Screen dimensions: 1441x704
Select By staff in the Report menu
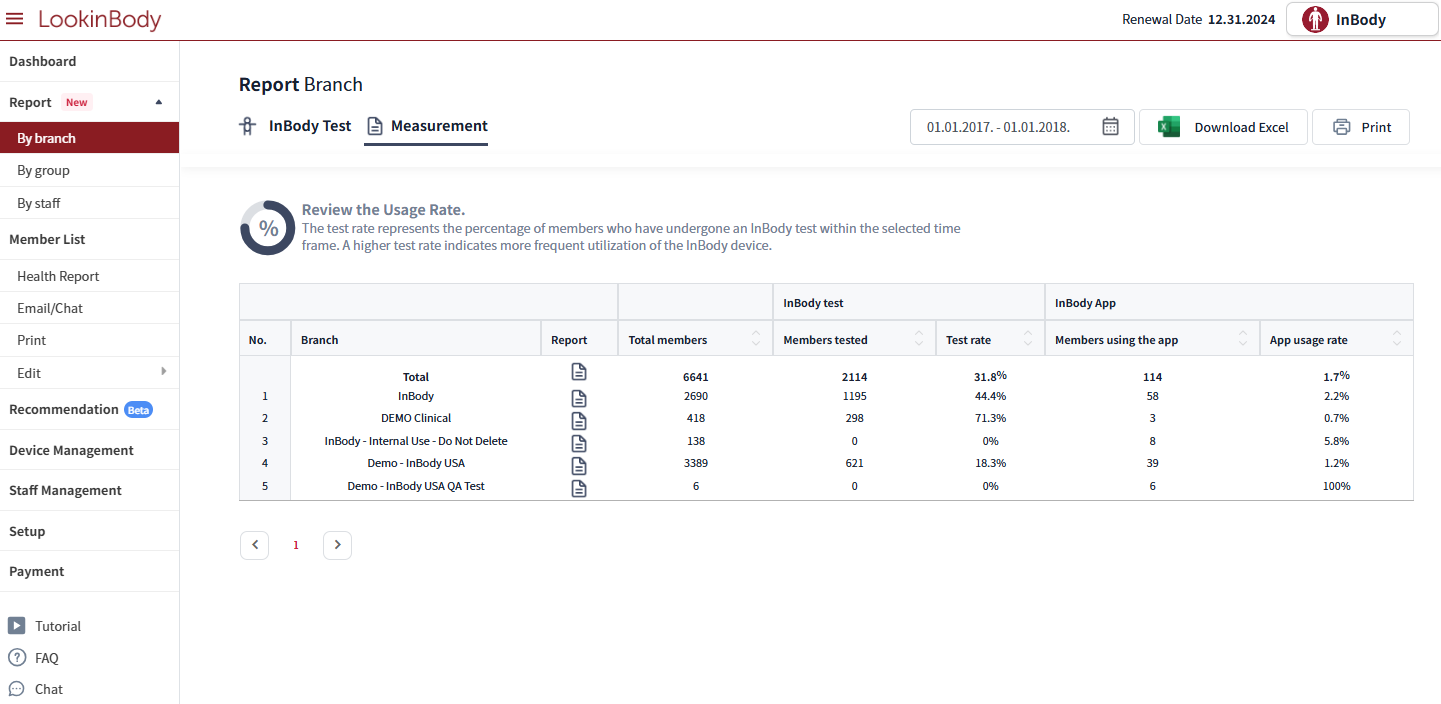[90, 203]
